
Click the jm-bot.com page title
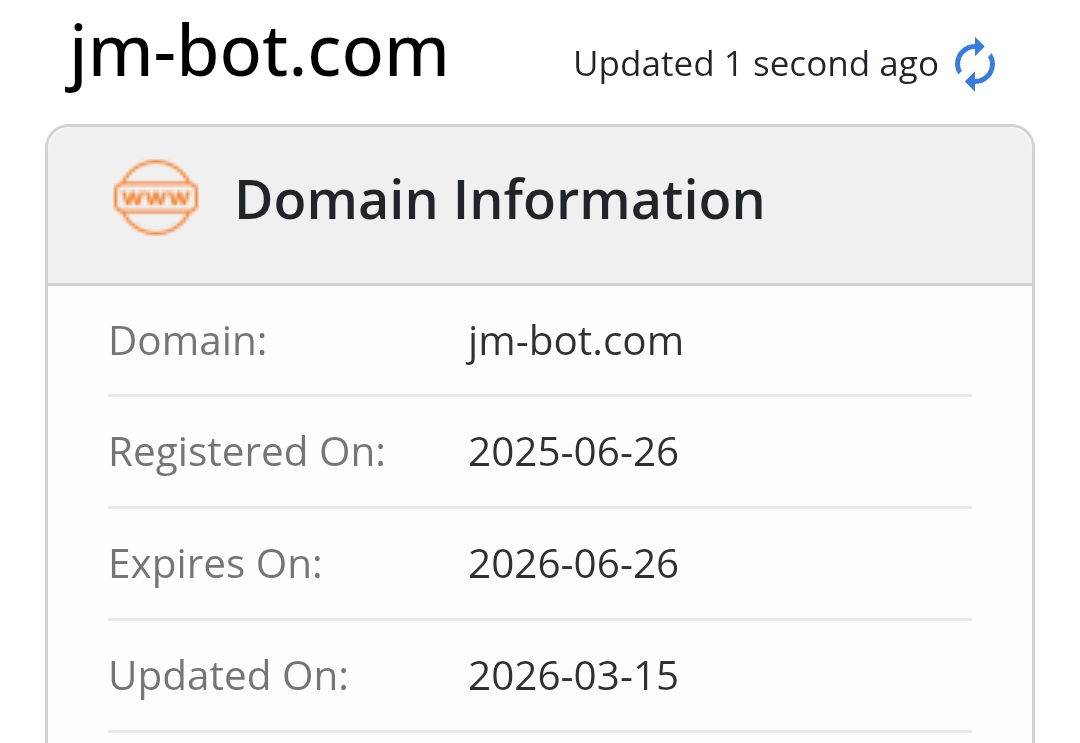[258, 52]
